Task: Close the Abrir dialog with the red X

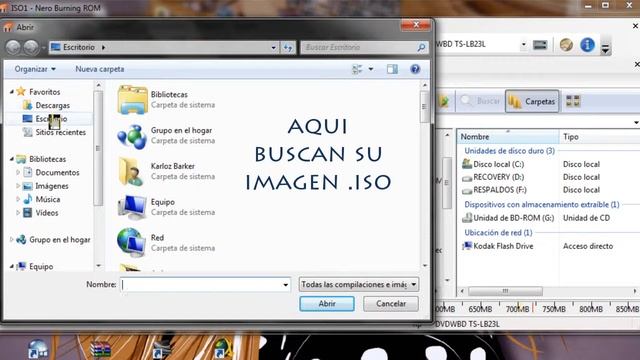Action: (416, 25)
